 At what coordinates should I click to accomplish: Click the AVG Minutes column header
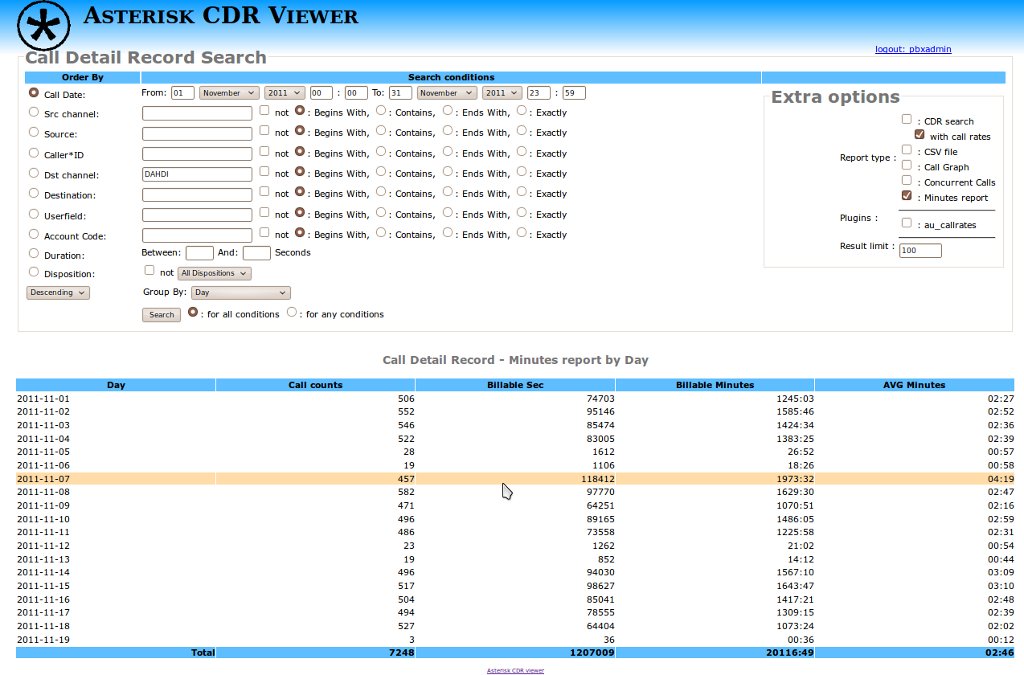914,385
